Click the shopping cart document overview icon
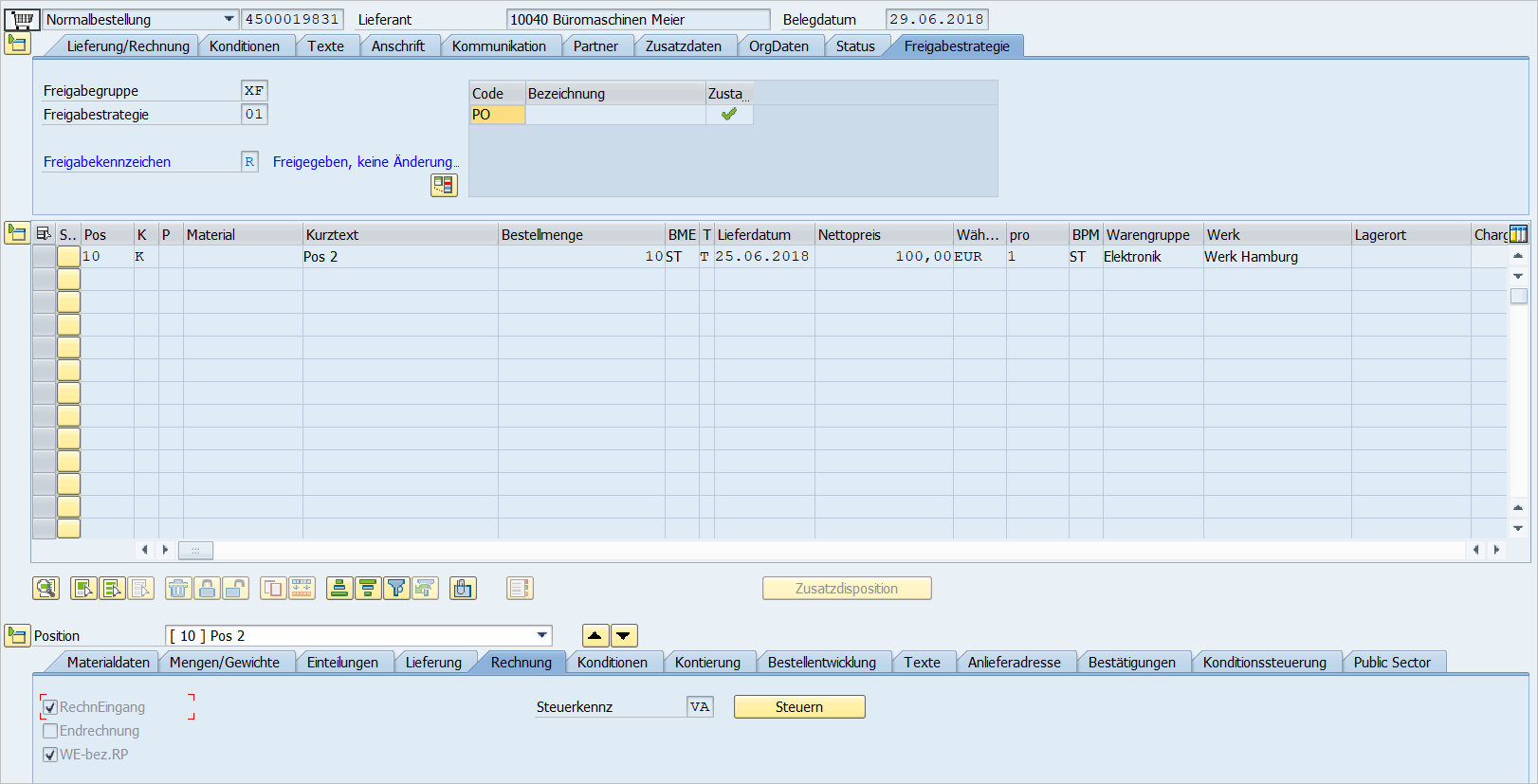This screenshot has width=1538, height=784. (x=22, y=19)
